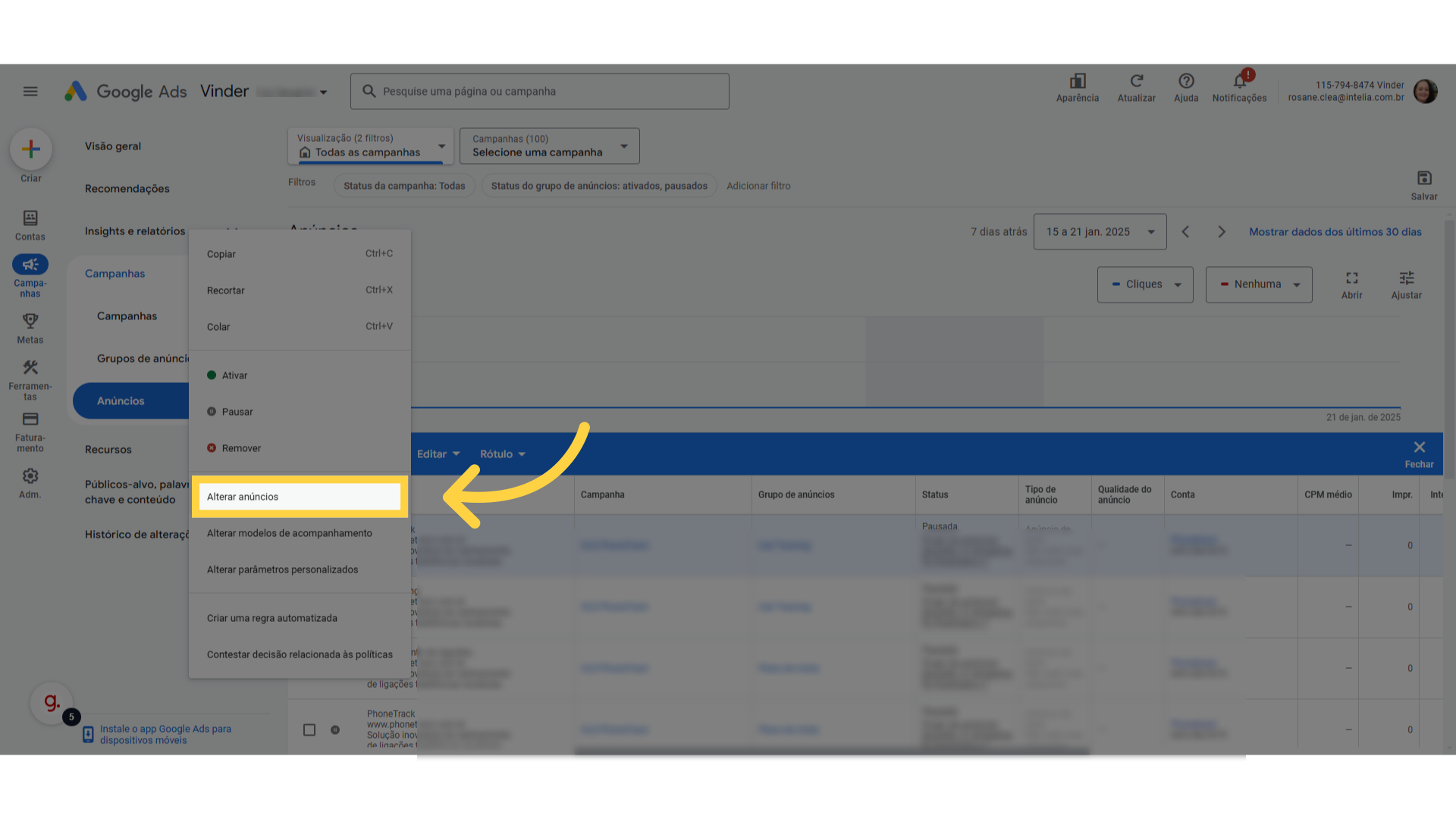This screenshot has width=1456, height=819.
Task: Open Recursos in the navigation
Action: (x=108, y=450)
